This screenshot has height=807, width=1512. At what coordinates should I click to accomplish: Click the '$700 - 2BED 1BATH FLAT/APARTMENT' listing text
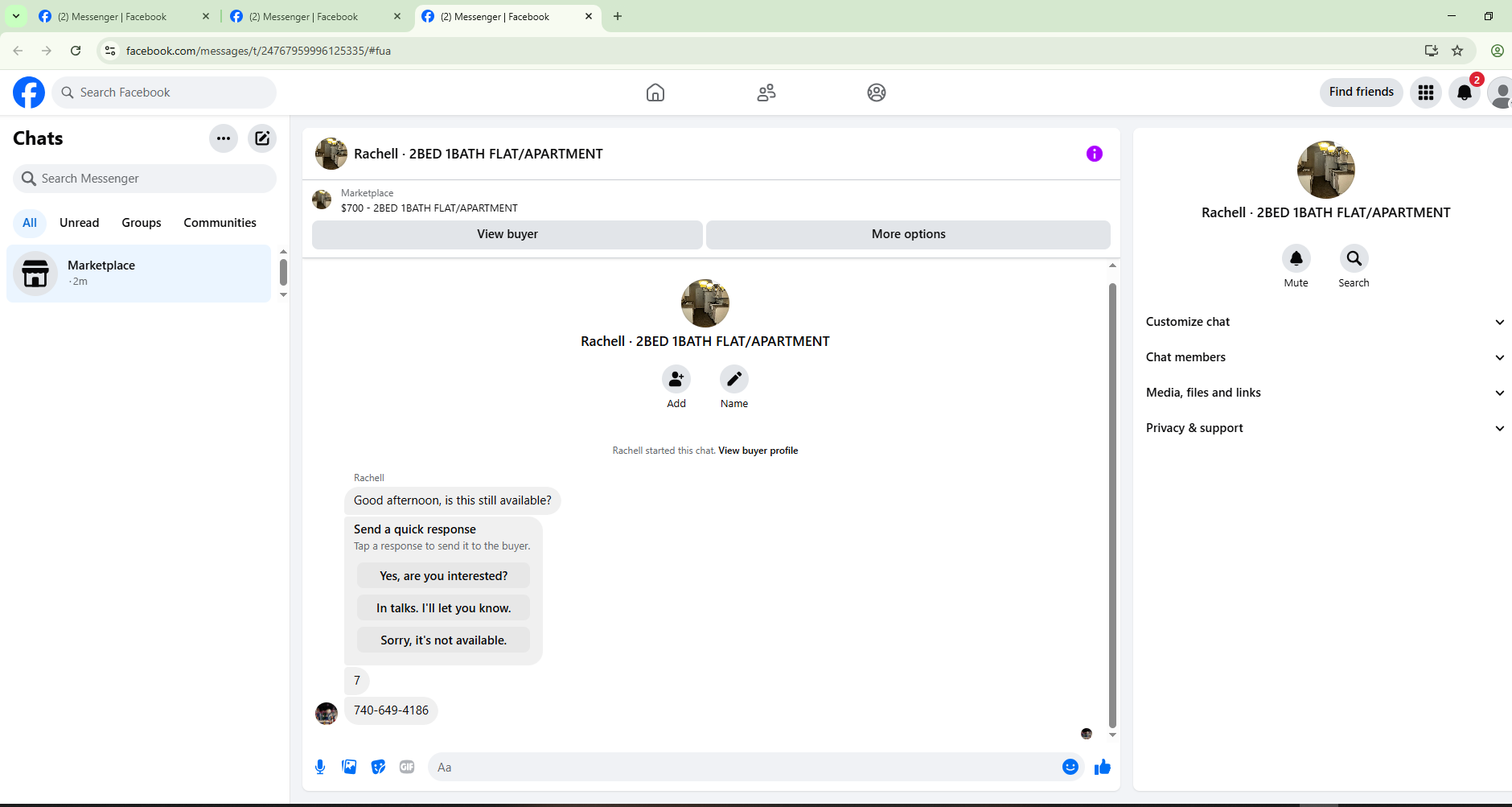click(x=429, y=208)
